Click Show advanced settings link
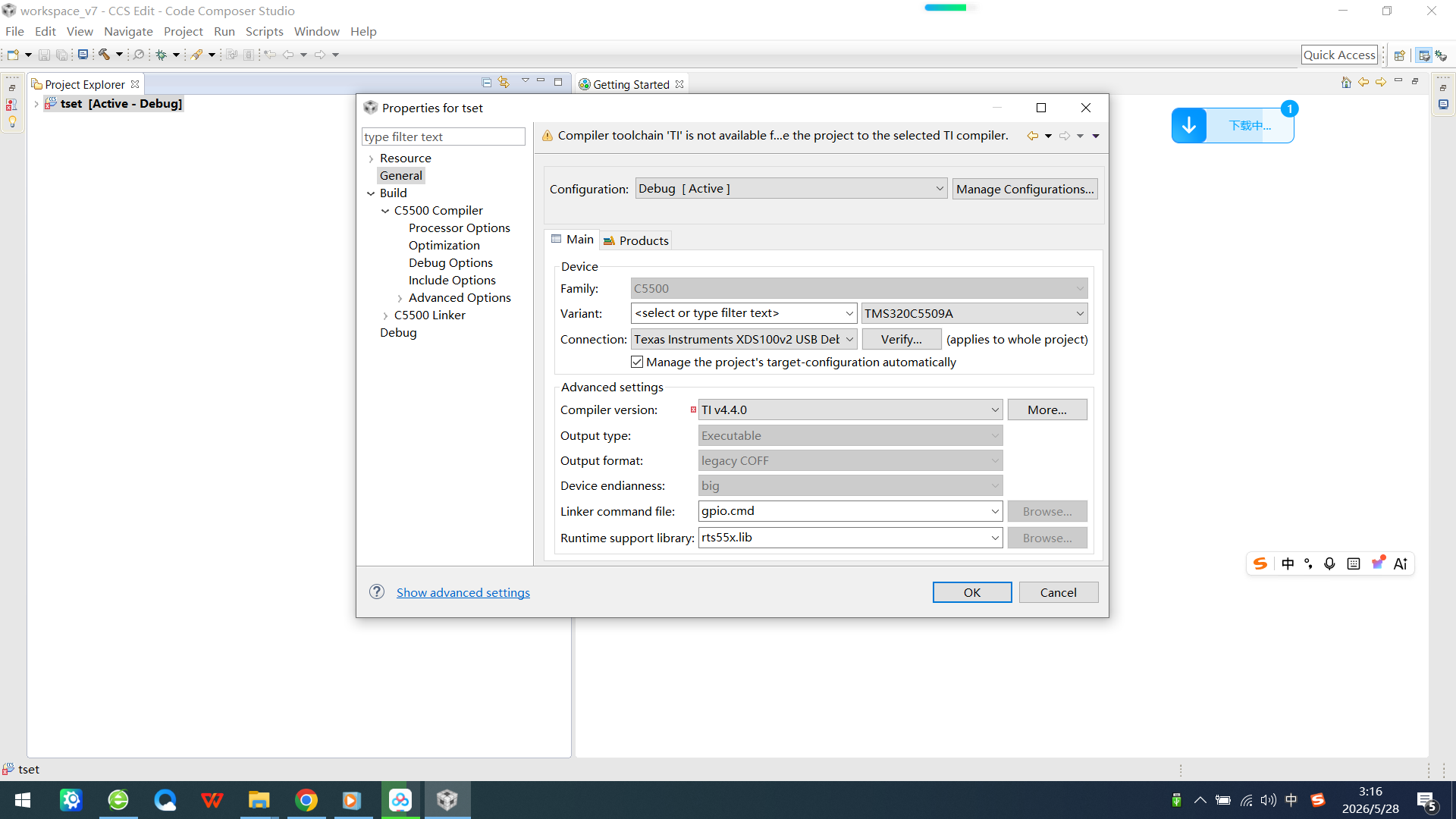 click(463, 592)
